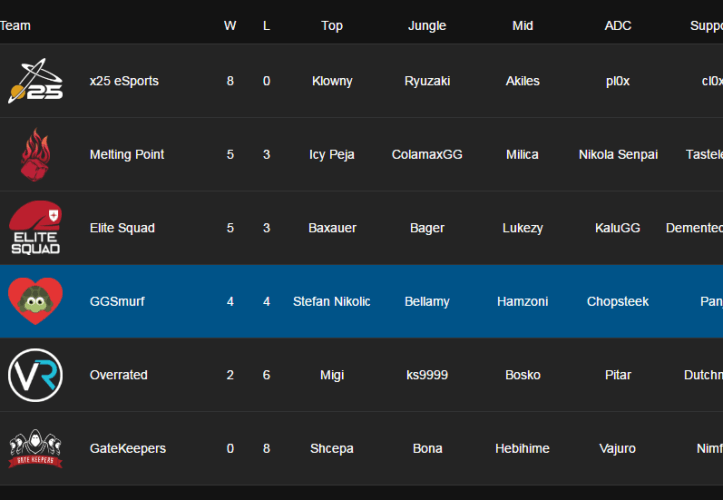Click the Melting Point red flame logo

click(35, 155)
